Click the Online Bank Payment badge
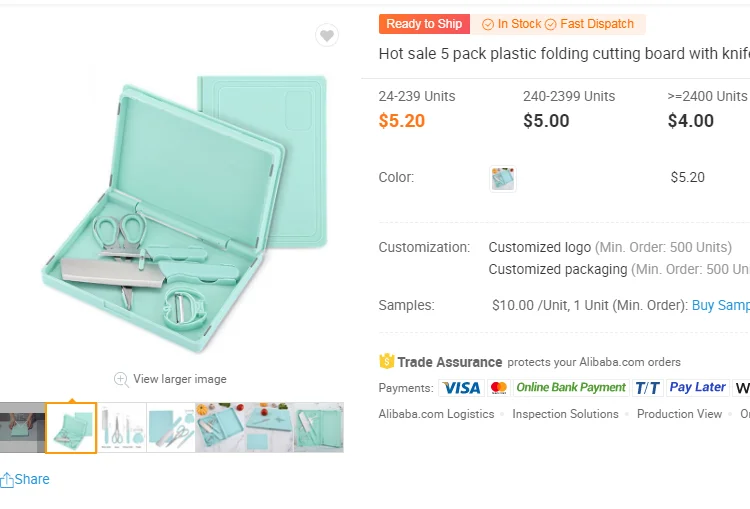Image resolution: width=750 pixels, height=509 pixels. click(x=571, y=388)
